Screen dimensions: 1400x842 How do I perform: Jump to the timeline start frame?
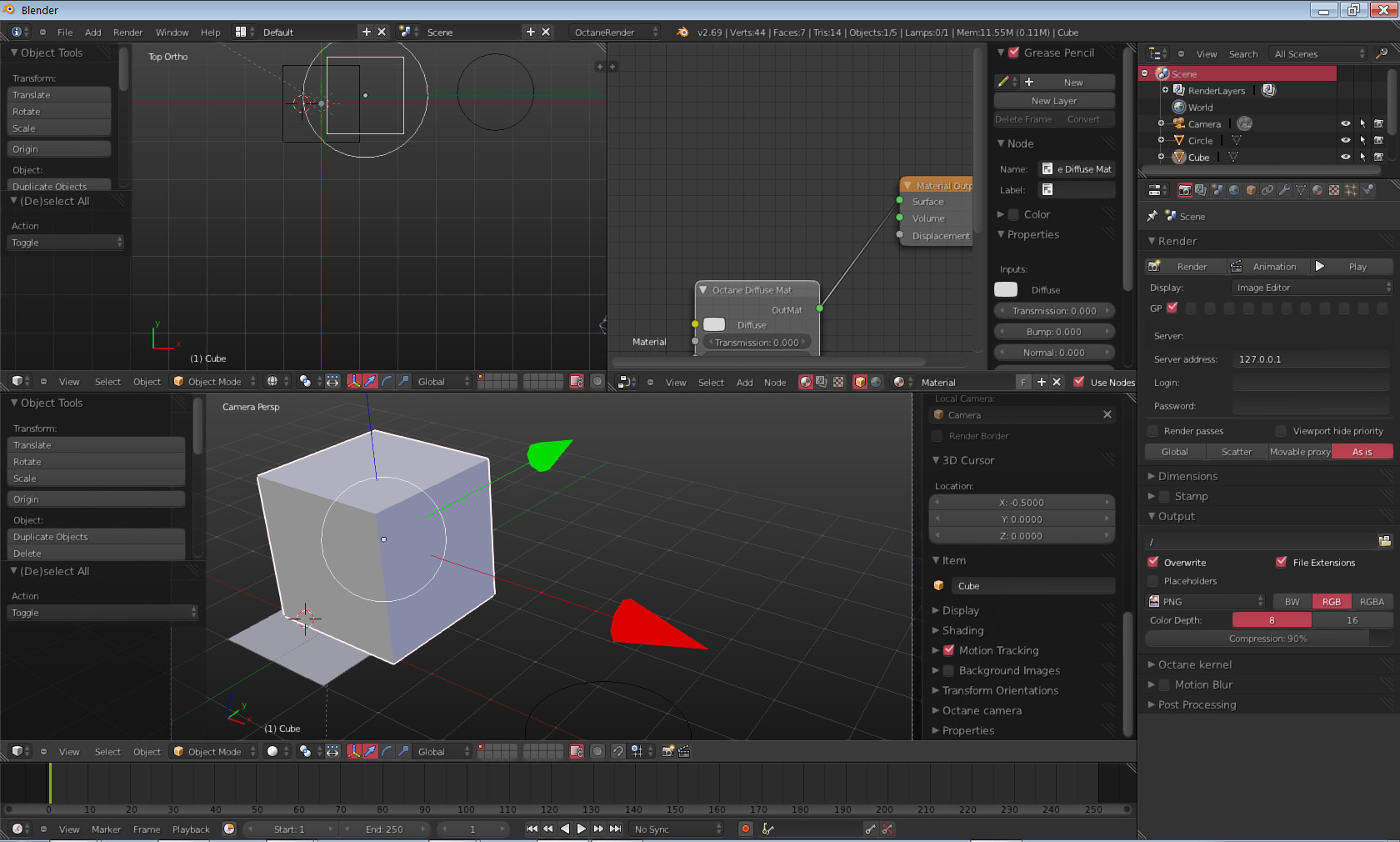(532, 829)
